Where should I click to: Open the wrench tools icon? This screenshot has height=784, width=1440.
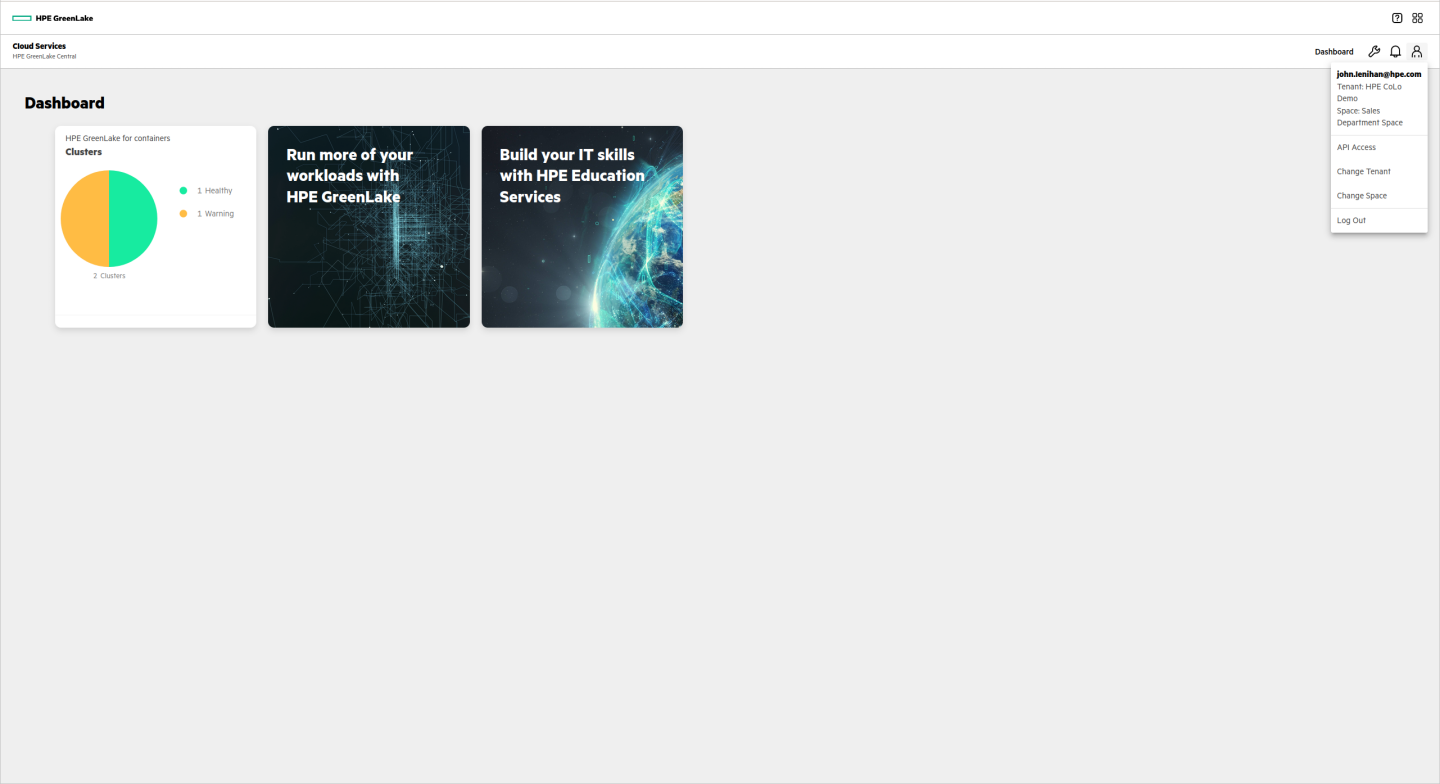(1374, 51)
